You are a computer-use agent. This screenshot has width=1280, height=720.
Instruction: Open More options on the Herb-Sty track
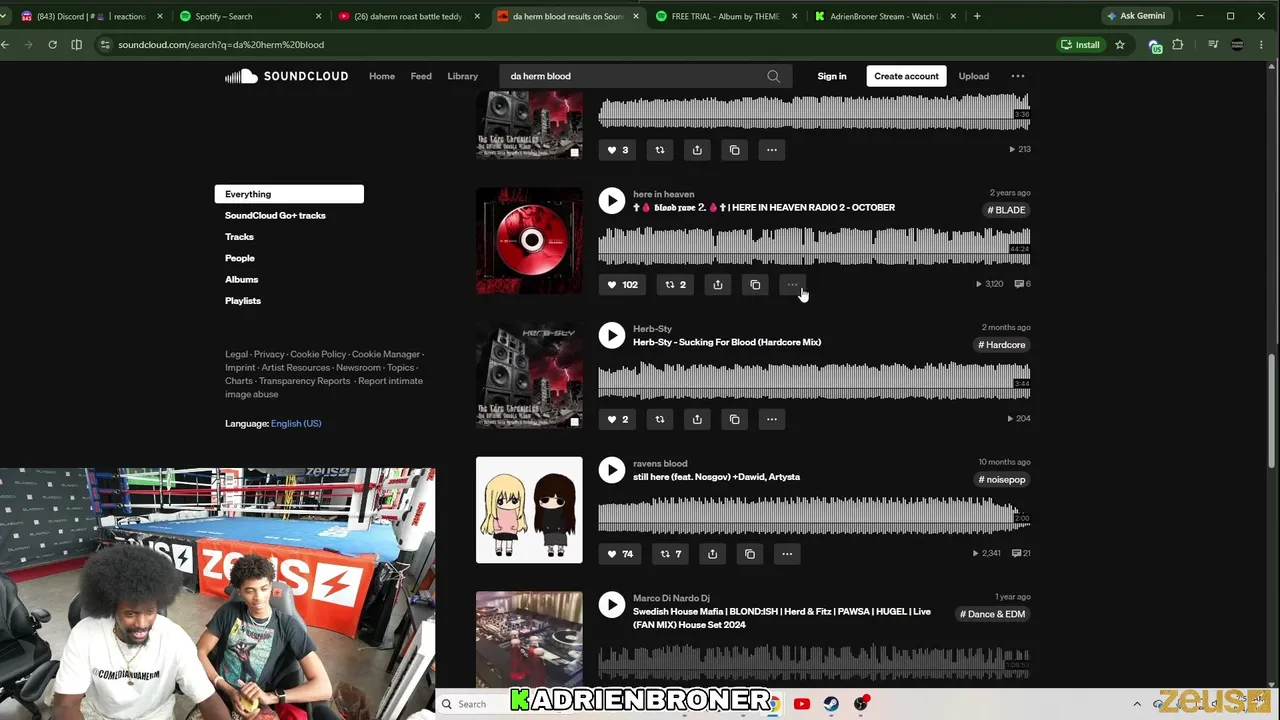click(772, 419)
